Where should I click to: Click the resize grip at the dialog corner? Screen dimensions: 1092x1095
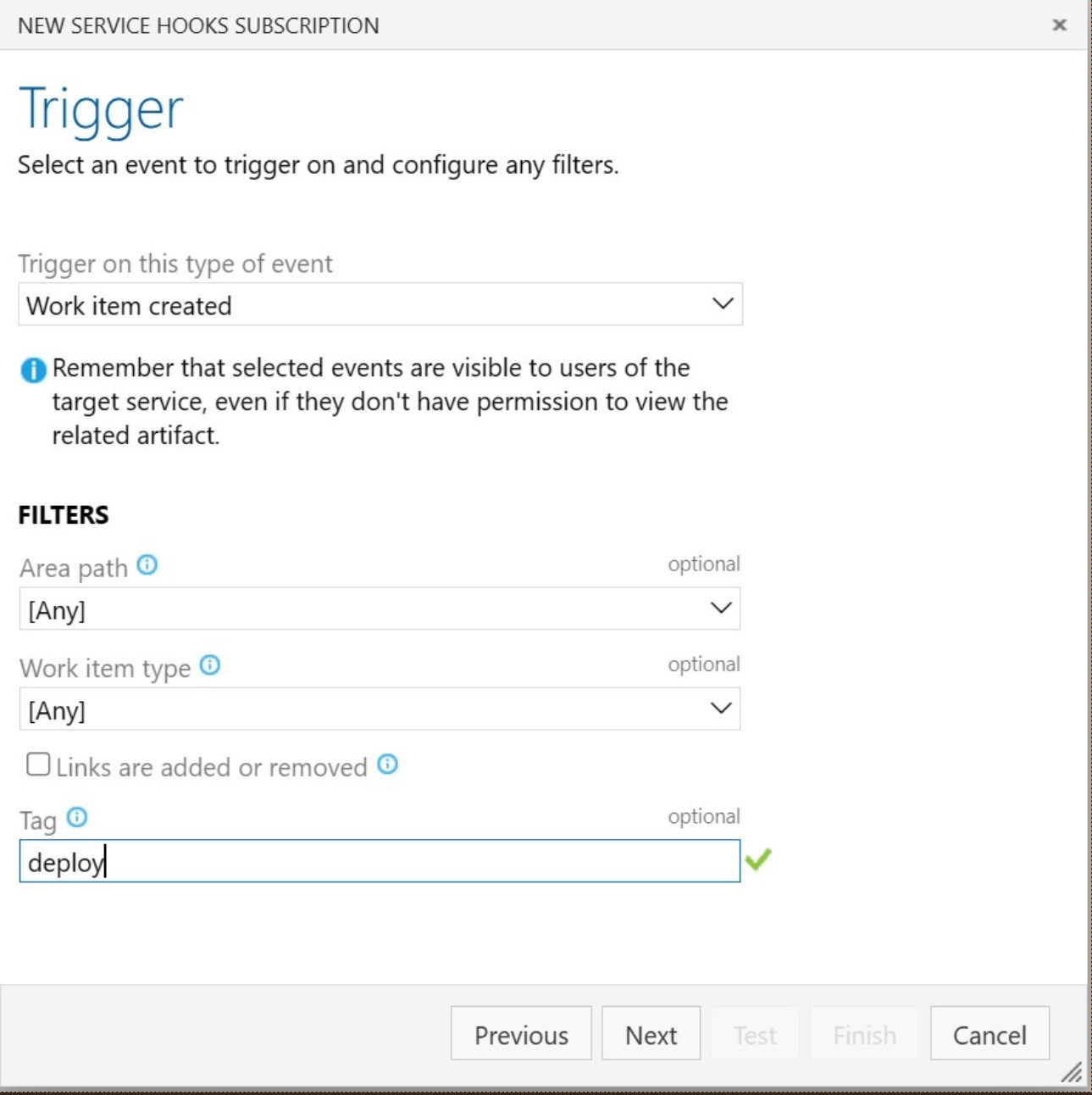tap(1072, 1072)
